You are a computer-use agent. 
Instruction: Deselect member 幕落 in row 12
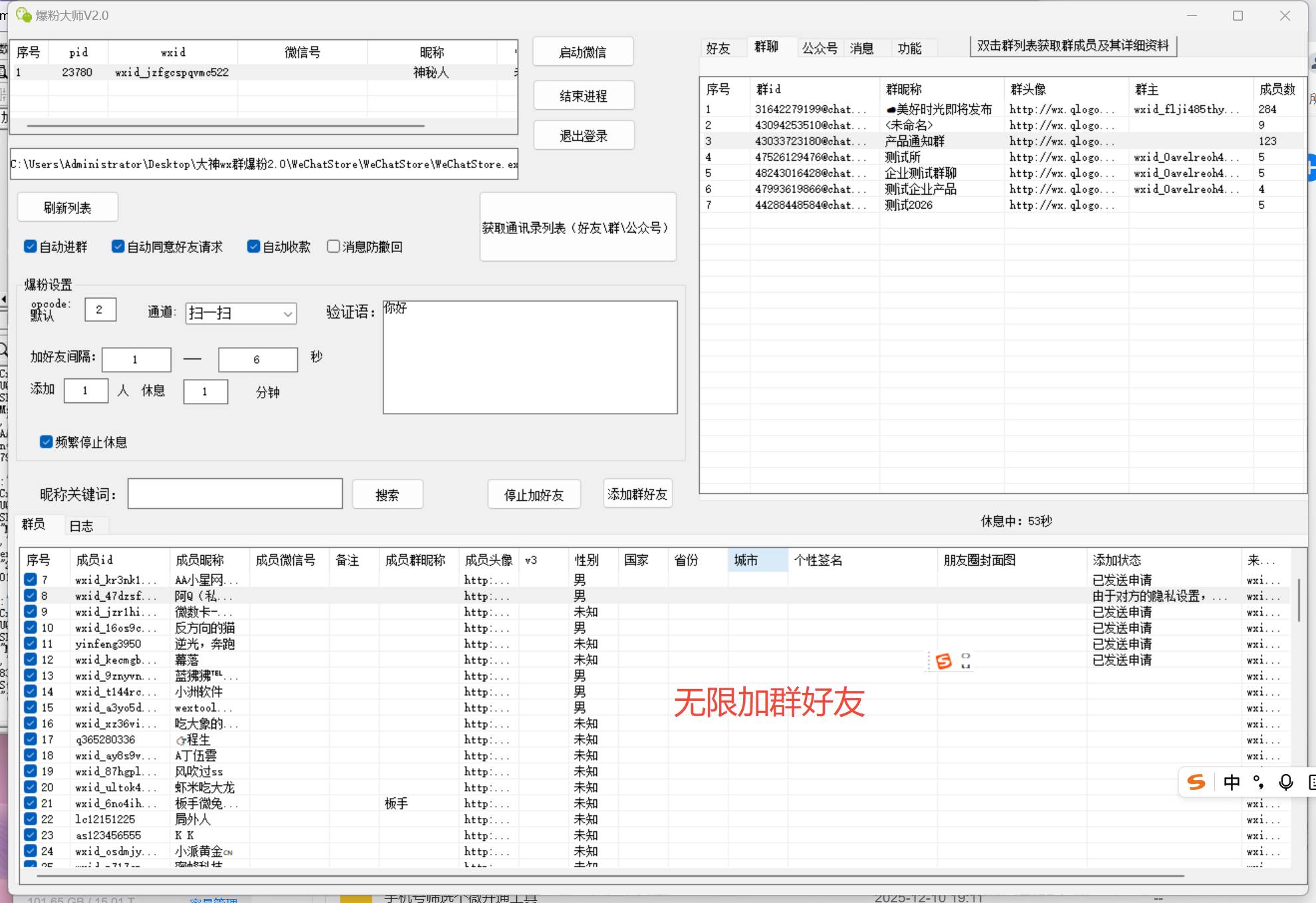(30, 660)
